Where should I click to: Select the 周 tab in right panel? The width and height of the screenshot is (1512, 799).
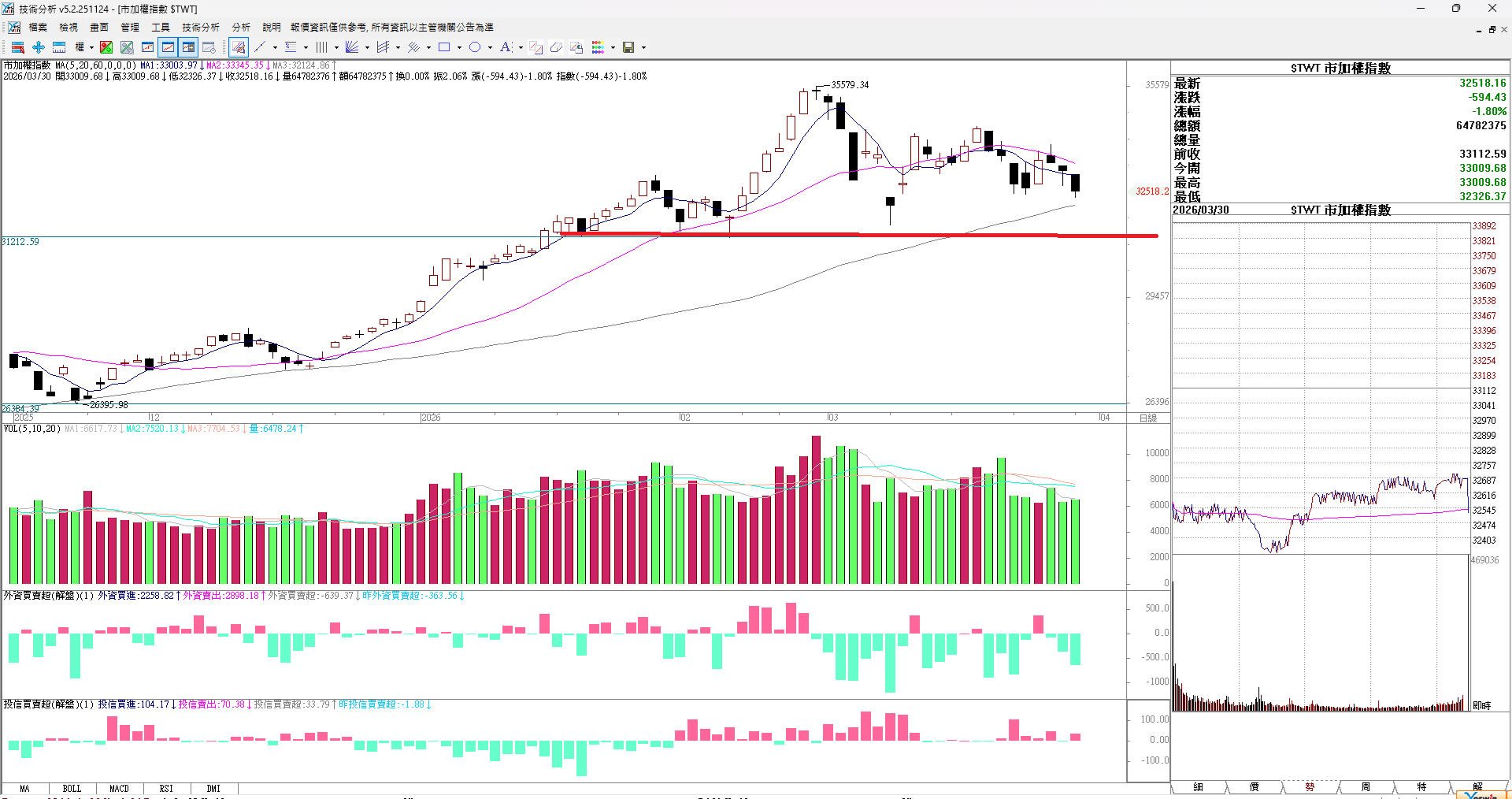1366,786
